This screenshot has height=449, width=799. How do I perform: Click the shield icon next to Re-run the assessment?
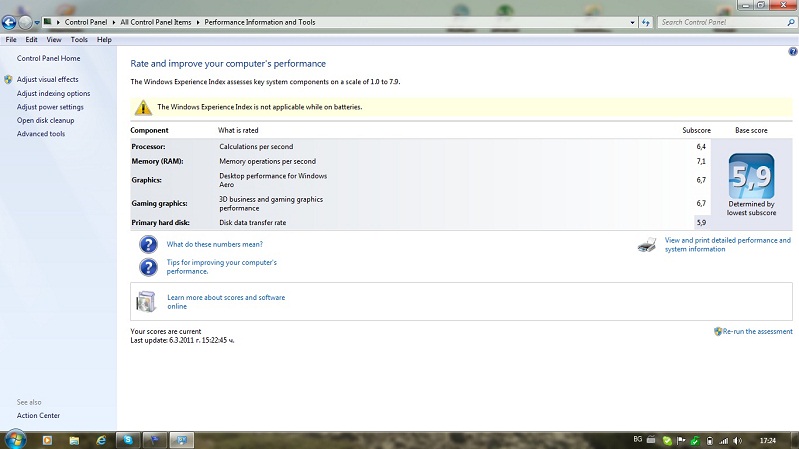tap(717, 331)
